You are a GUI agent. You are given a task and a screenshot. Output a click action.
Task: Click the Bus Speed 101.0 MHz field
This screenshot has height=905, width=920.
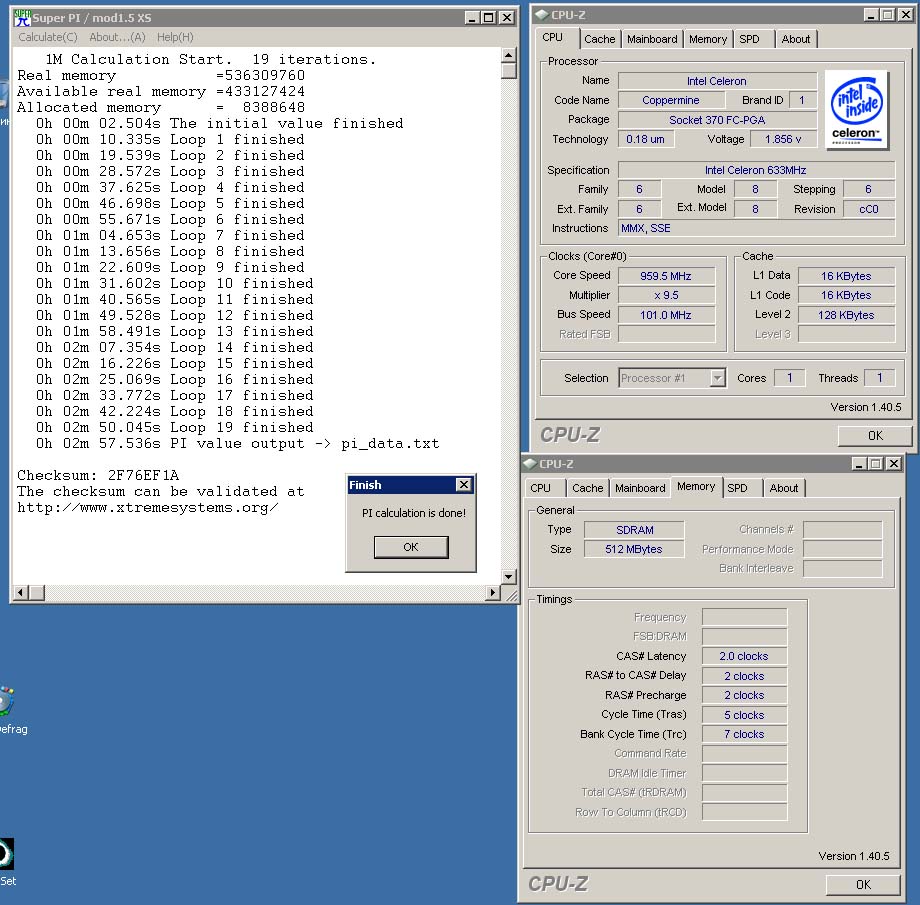click(666, 315)
